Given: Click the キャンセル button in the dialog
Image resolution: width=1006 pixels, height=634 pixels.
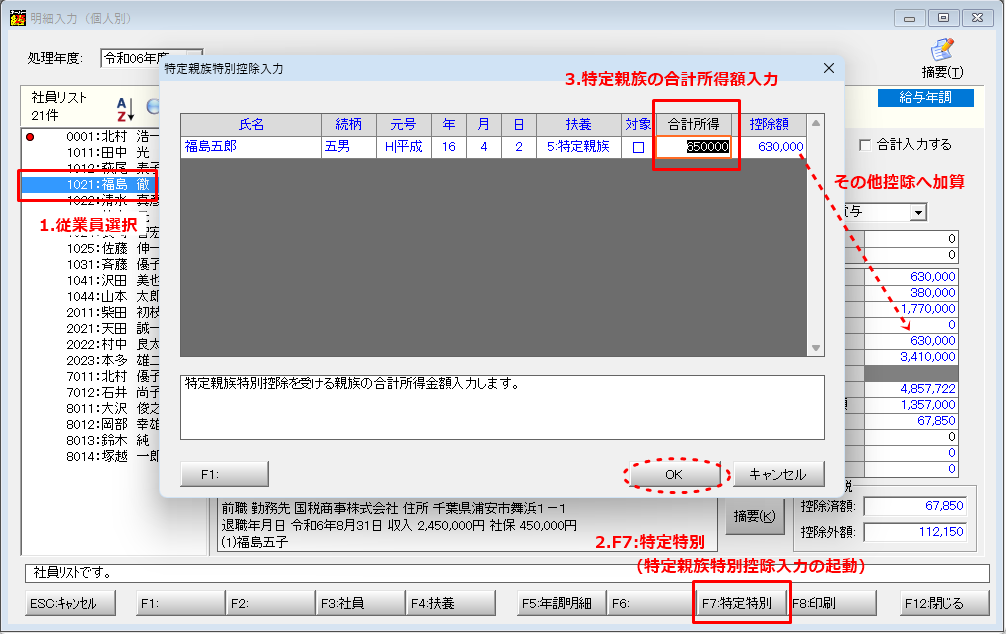Looking at the screenshot, I should [778, 474].
